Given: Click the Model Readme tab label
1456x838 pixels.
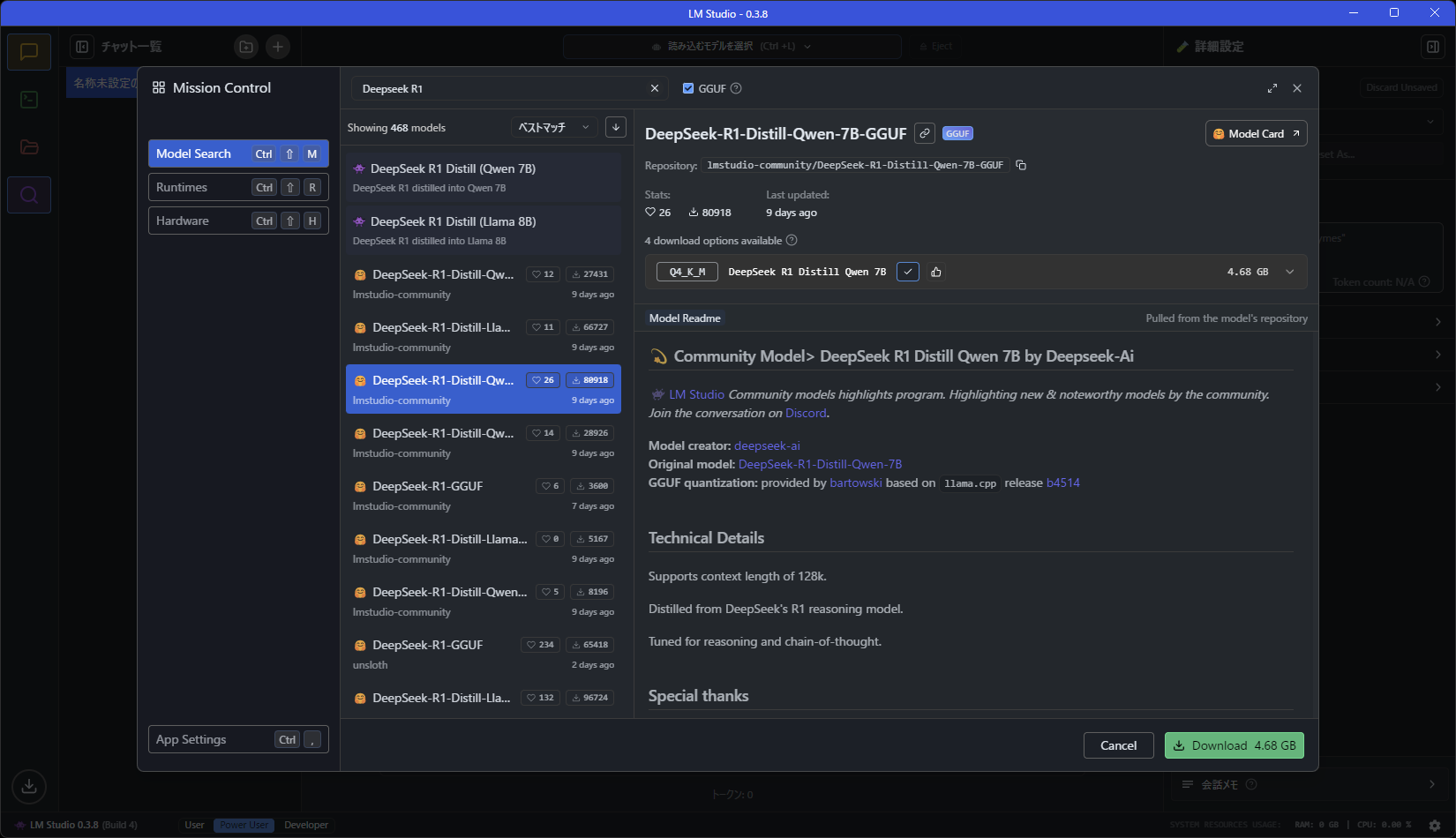Looking at the screenshot, I should pos(685,318).
